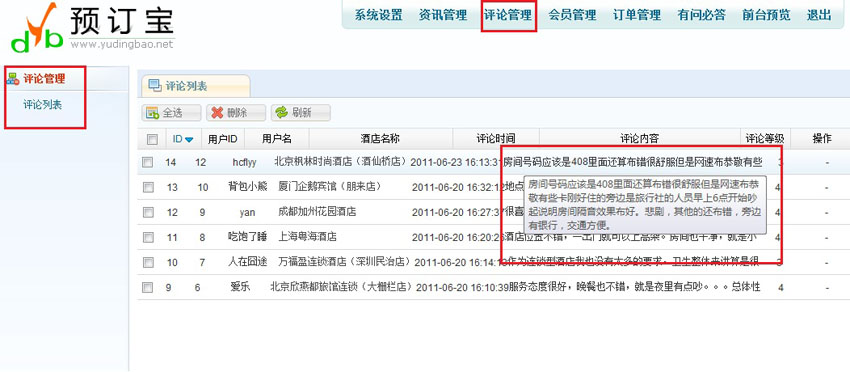Click the 评论等级 column header
Viewport: 850px width, 372px height.
pos(765,139)
